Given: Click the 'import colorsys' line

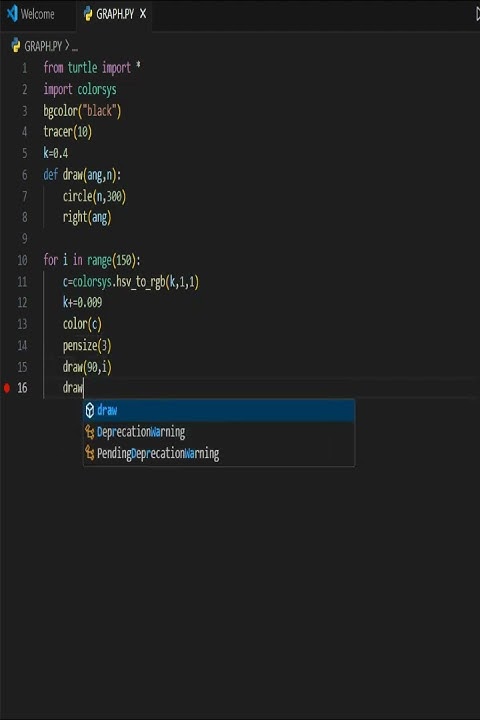Looking at the screenshot, I should [x=80, y=89].
